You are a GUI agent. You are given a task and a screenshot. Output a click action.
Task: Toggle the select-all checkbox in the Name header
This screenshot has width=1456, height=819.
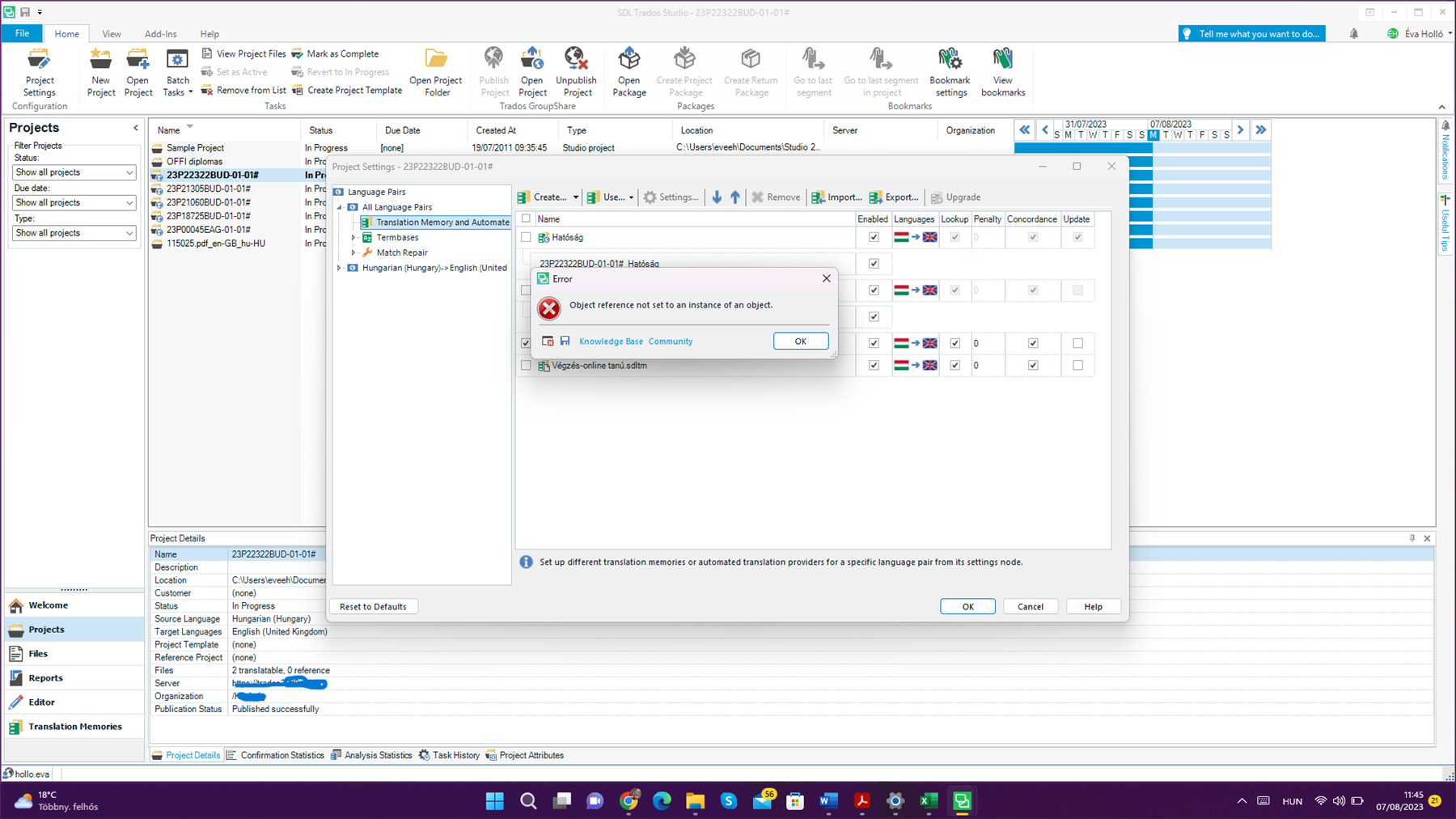tap(526, 219)
